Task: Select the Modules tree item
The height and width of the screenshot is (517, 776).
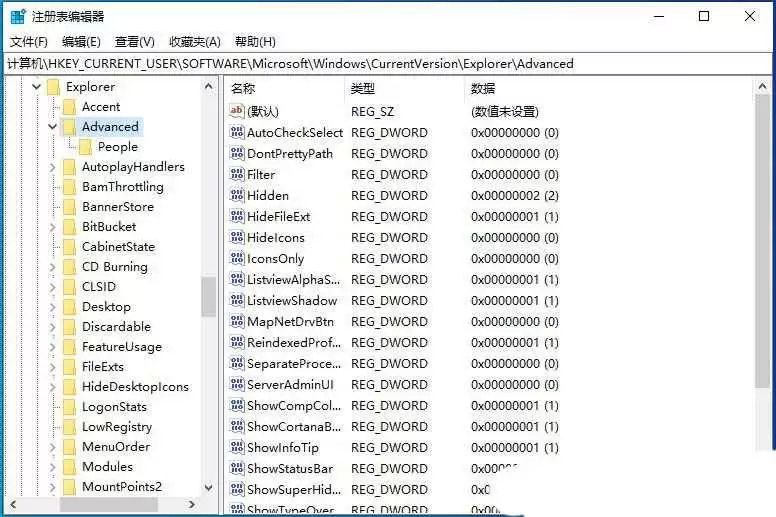Action: (107, 467)
